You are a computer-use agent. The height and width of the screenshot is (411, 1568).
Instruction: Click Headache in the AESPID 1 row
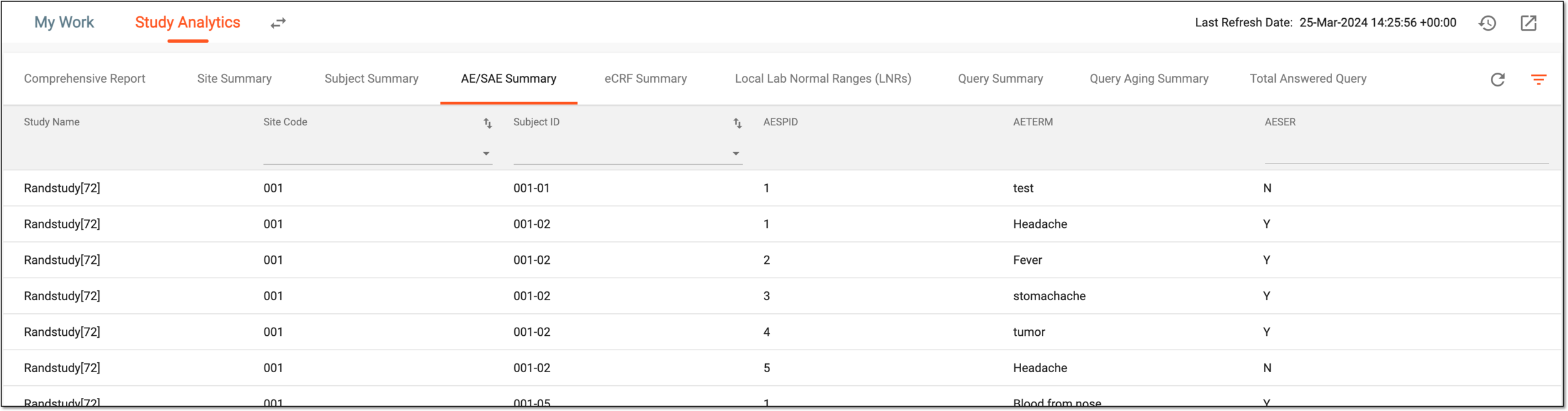pyautogui.click(x=1040, y=224)
